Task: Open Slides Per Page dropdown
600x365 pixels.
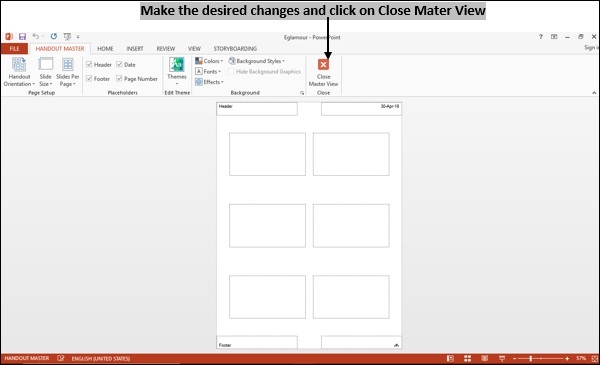Action: point(67,72)
